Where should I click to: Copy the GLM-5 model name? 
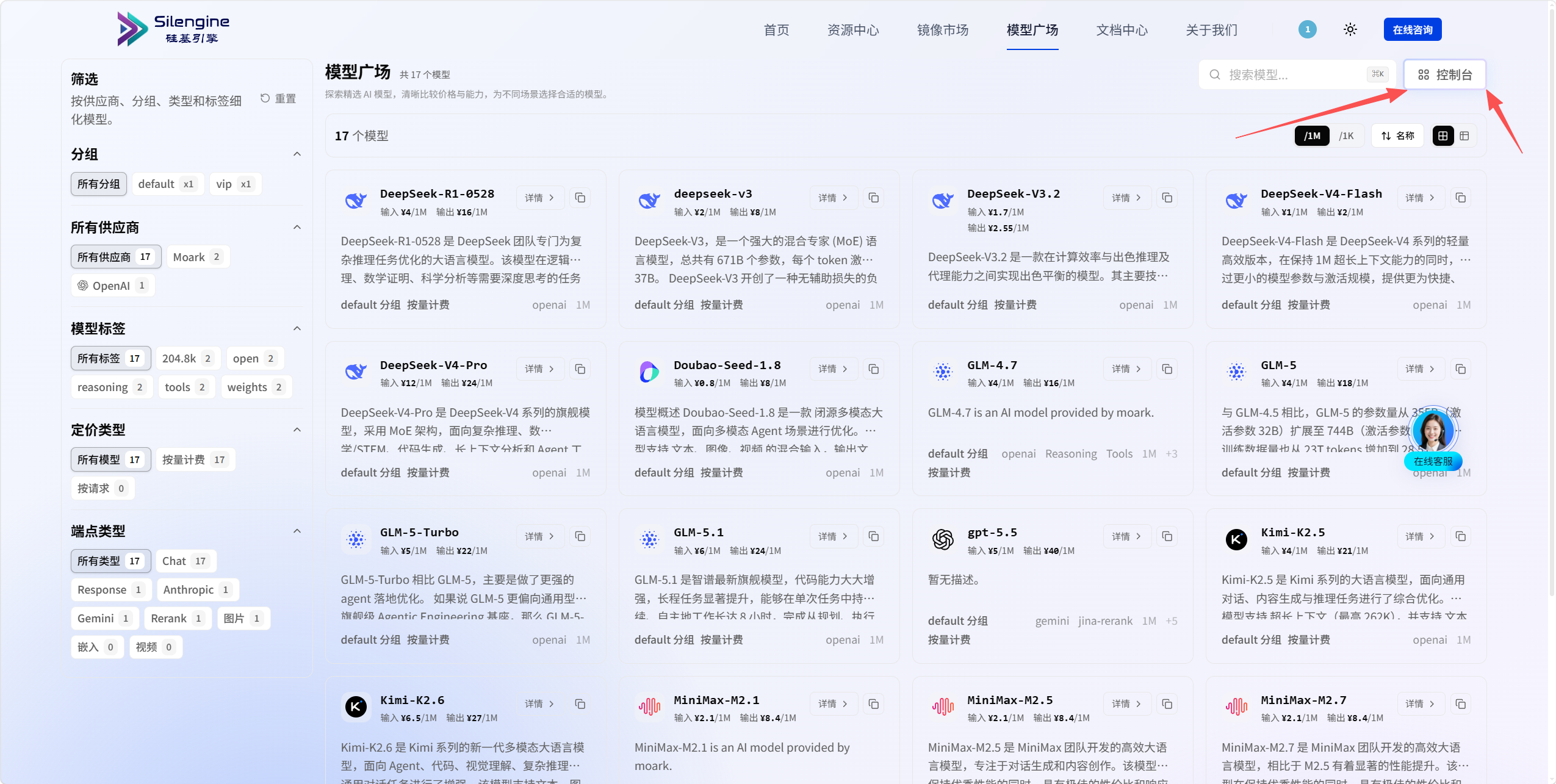pos(1461,369)
